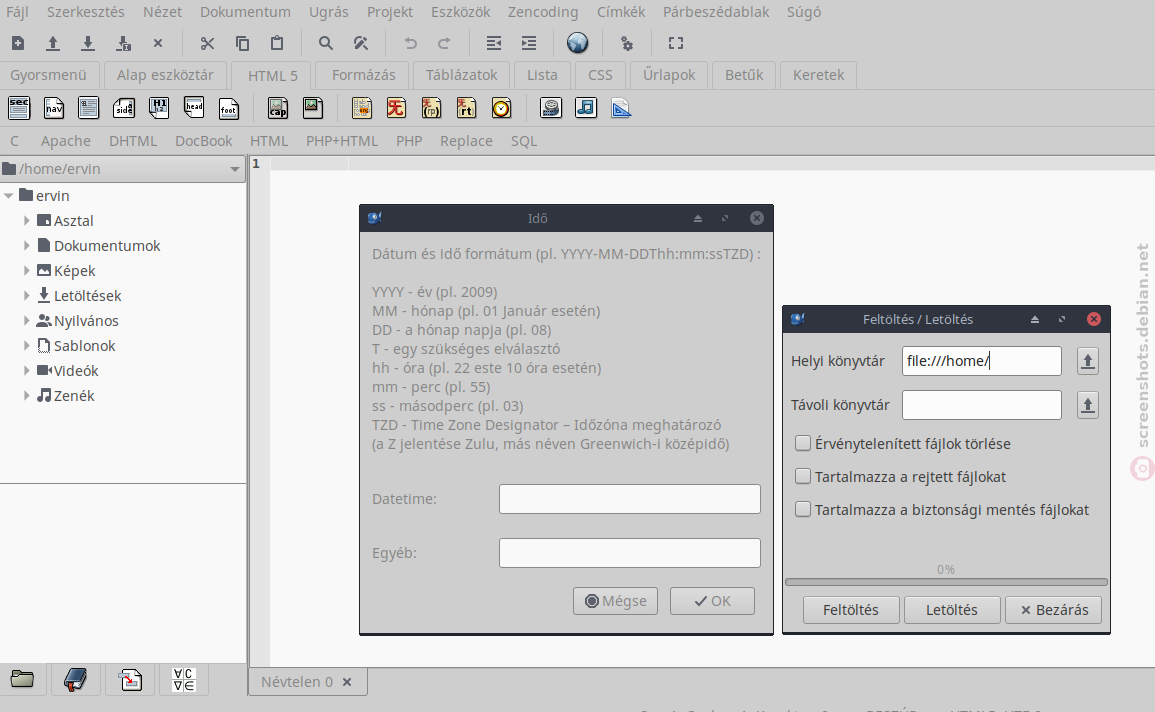Switch to the CSS toolbar tab
Image resolution: width=1155 pixels, height=712 pixels.
click(x=600, y=75)
